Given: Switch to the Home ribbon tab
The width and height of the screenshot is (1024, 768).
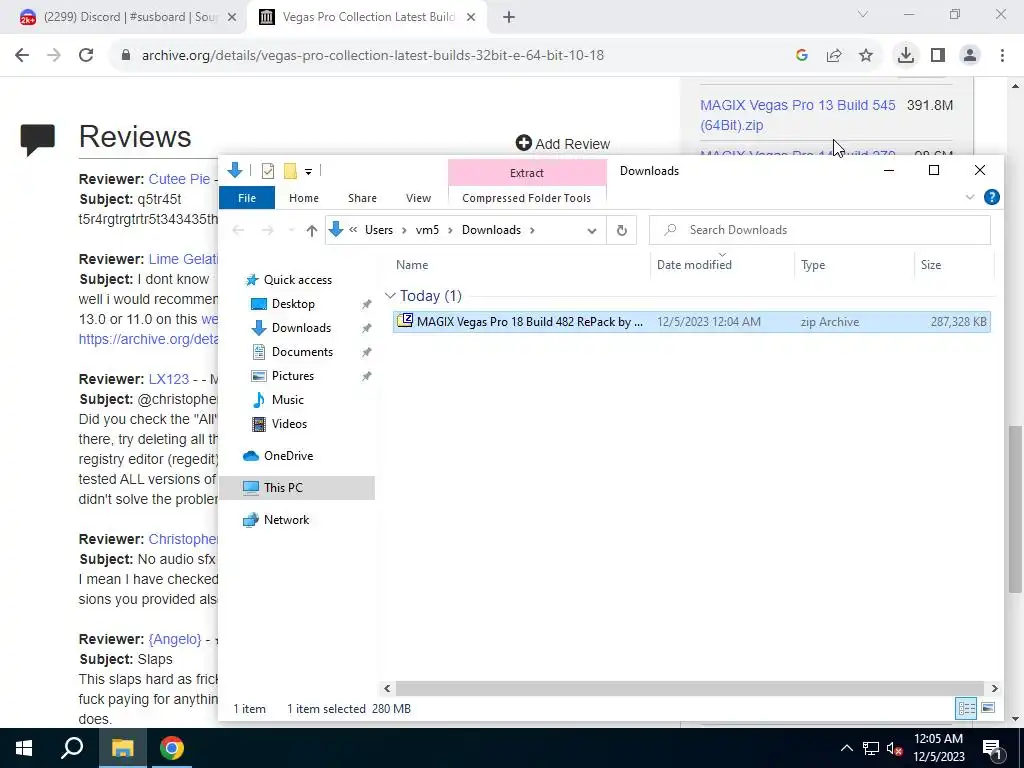Looking at the screenshot, I should coord(304,198).
